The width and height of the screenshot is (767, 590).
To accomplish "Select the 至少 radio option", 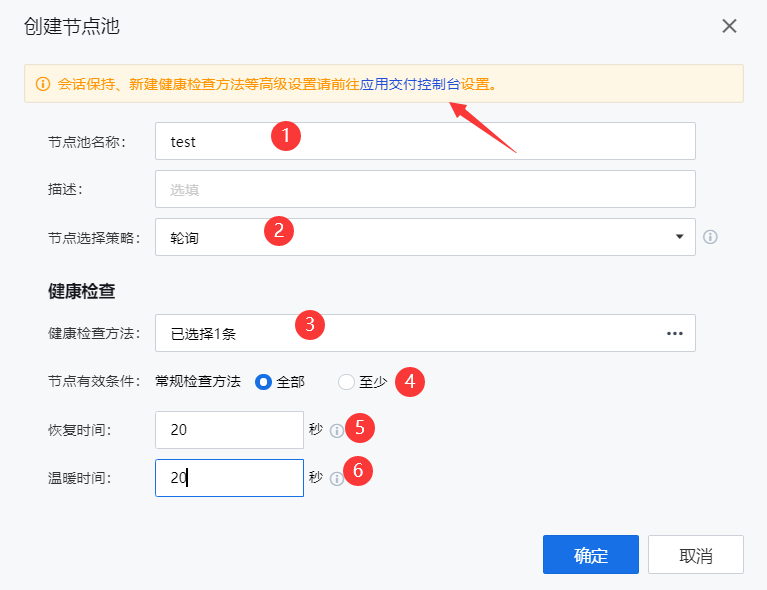I will click(x=346, y=382).
